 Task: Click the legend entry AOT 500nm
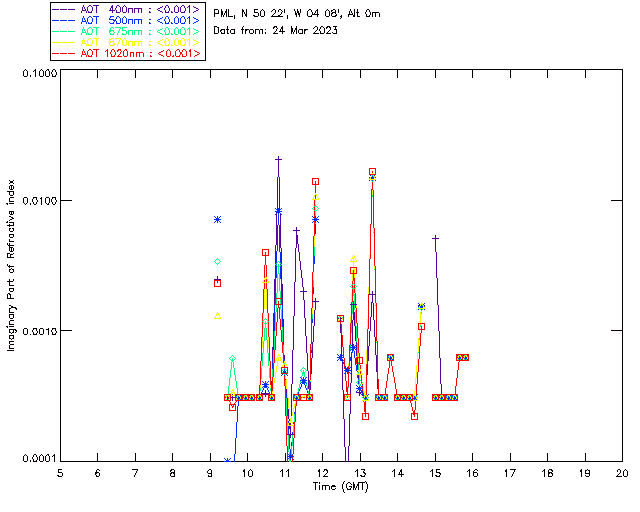click(x=126, y=20)
